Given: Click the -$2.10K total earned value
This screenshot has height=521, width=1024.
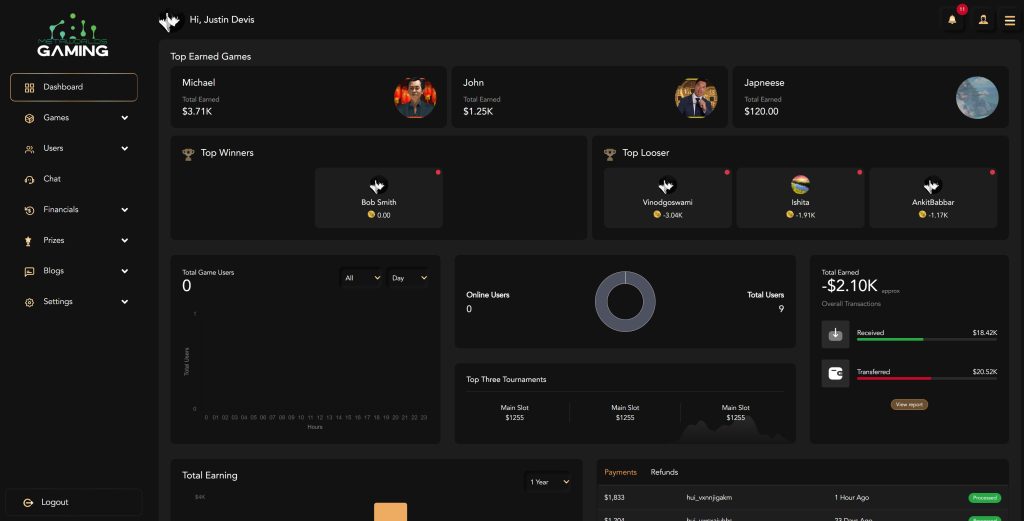Looking at the screenshot, I should (850, 286).
